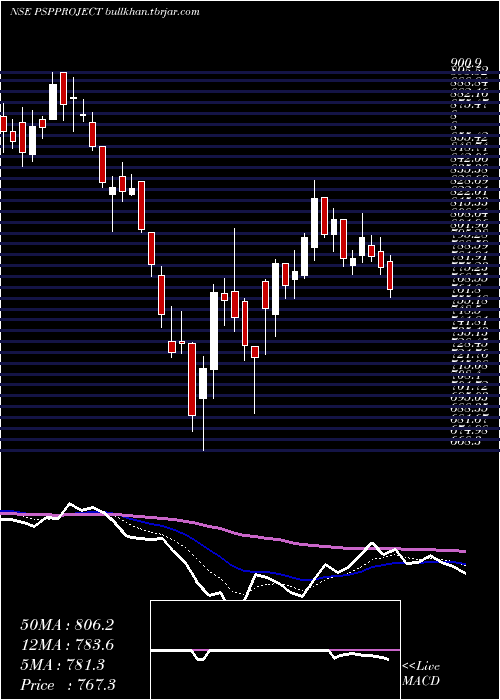Click the 5MA : 781.3 value
Screen dimensions: 500x700
62,665
